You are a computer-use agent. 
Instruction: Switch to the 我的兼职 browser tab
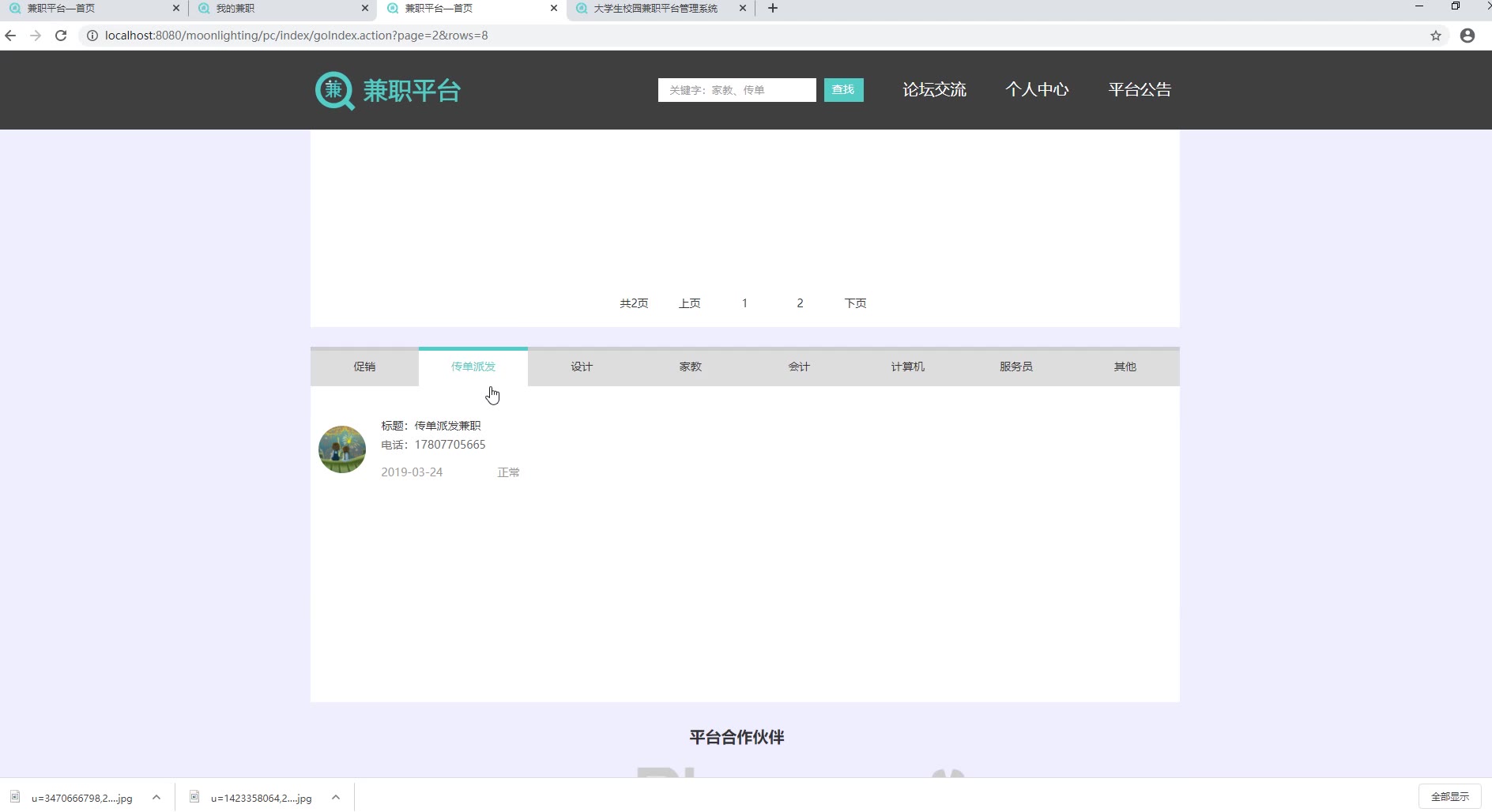(282, 8)
